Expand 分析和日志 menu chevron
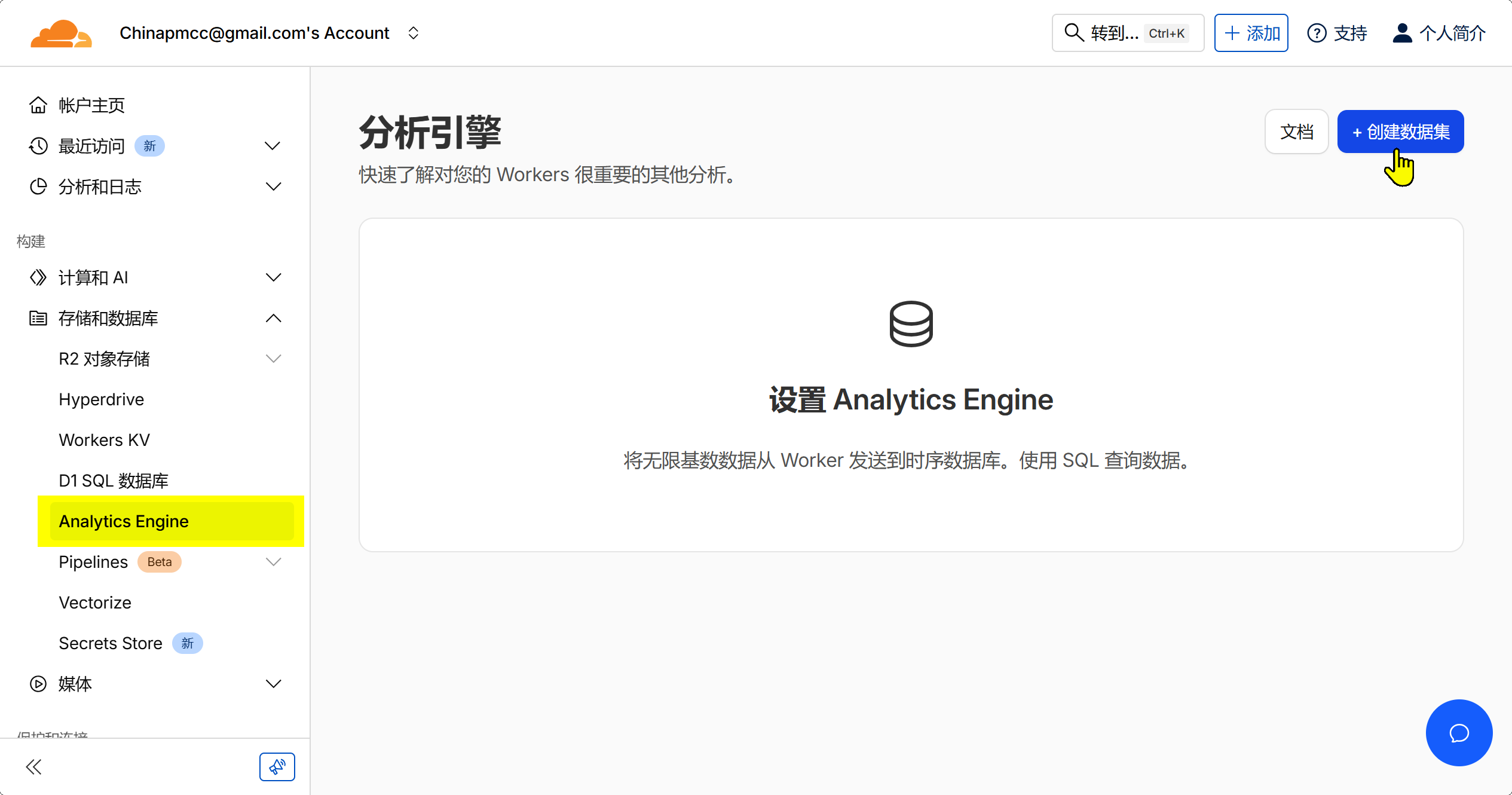The image size is (1512, 795). click(273, 186)
